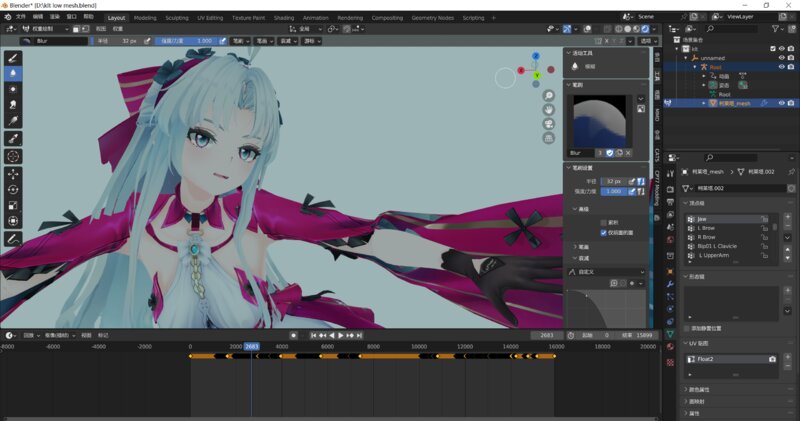Toggle eye visibility of orange Root armature
The height and width of the screenshot is (421, 800).
[x=782, y=67]
